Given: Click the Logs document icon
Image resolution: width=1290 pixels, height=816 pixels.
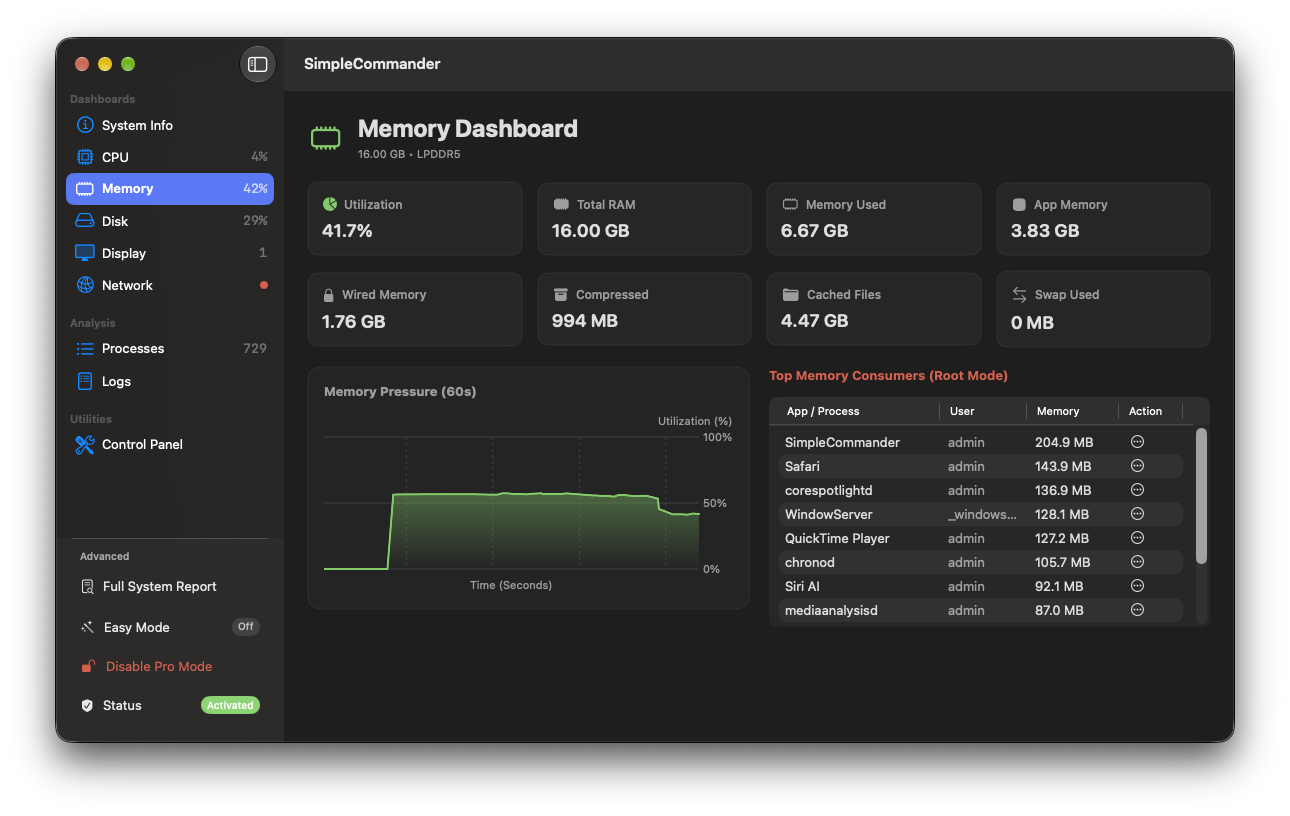Looking at the screenshot, I should [85, 381].
